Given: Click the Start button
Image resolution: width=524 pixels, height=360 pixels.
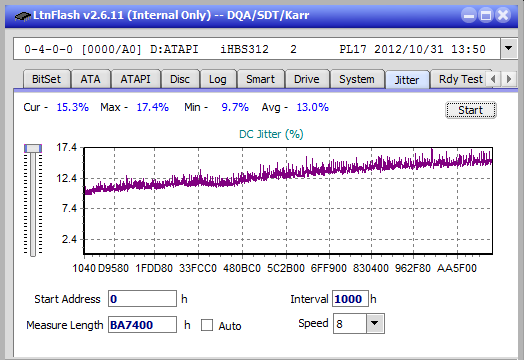Looking at the screenshot, I should pos(471,110).
